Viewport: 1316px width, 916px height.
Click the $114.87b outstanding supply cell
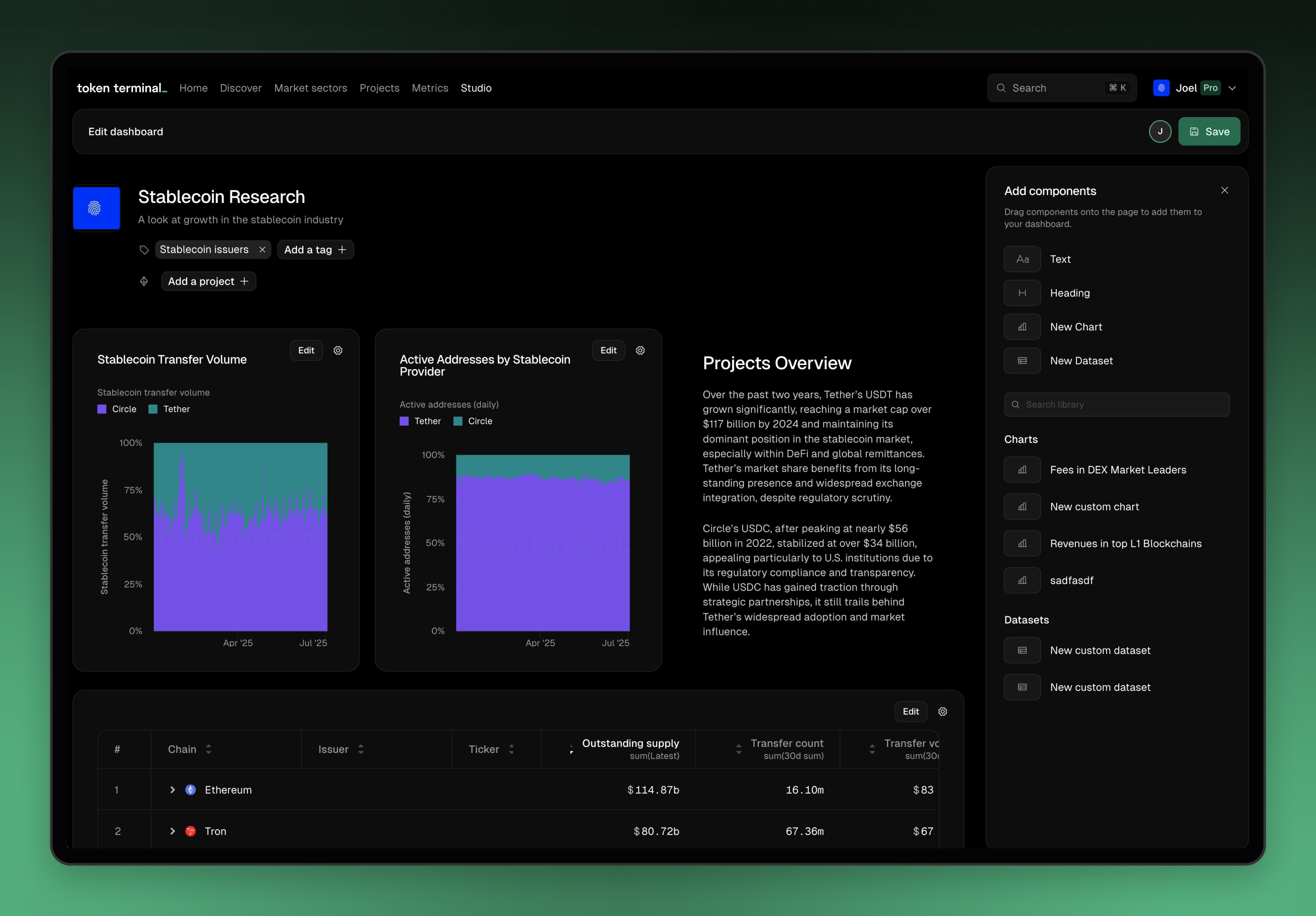(x=653, y=790)
